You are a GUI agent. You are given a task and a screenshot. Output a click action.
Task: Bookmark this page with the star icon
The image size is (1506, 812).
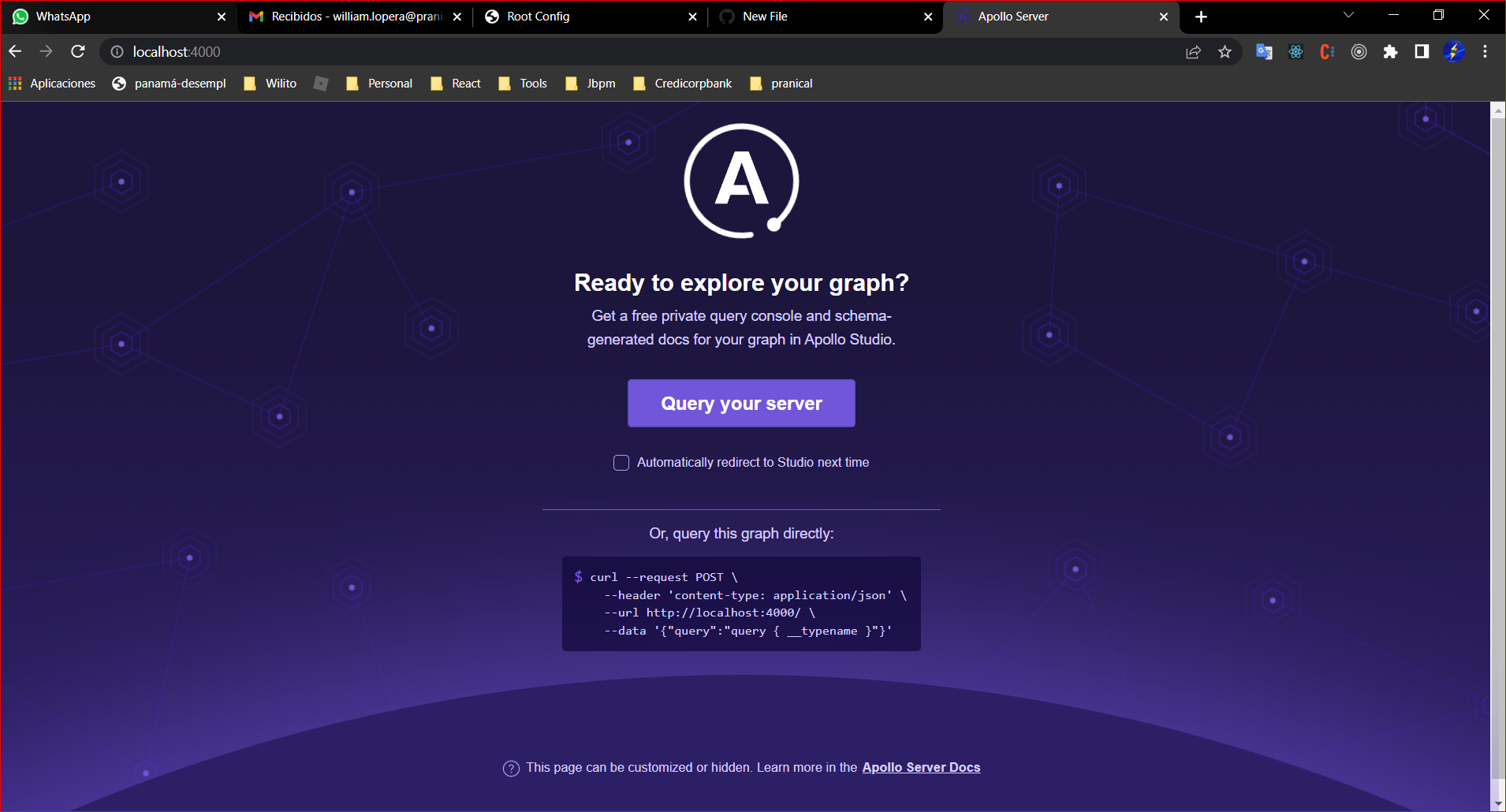tap(1225, 52)
